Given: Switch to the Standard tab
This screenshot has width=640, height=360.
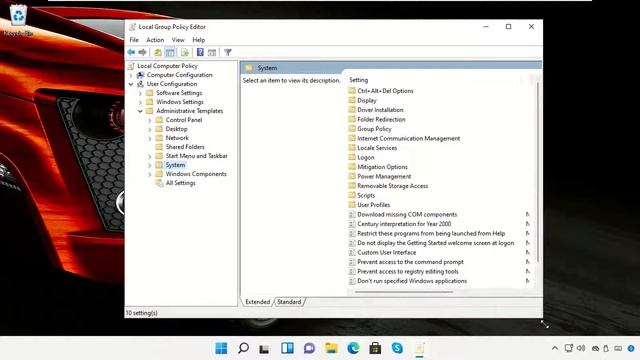Looking at the screenshot, I should (289, 302).
